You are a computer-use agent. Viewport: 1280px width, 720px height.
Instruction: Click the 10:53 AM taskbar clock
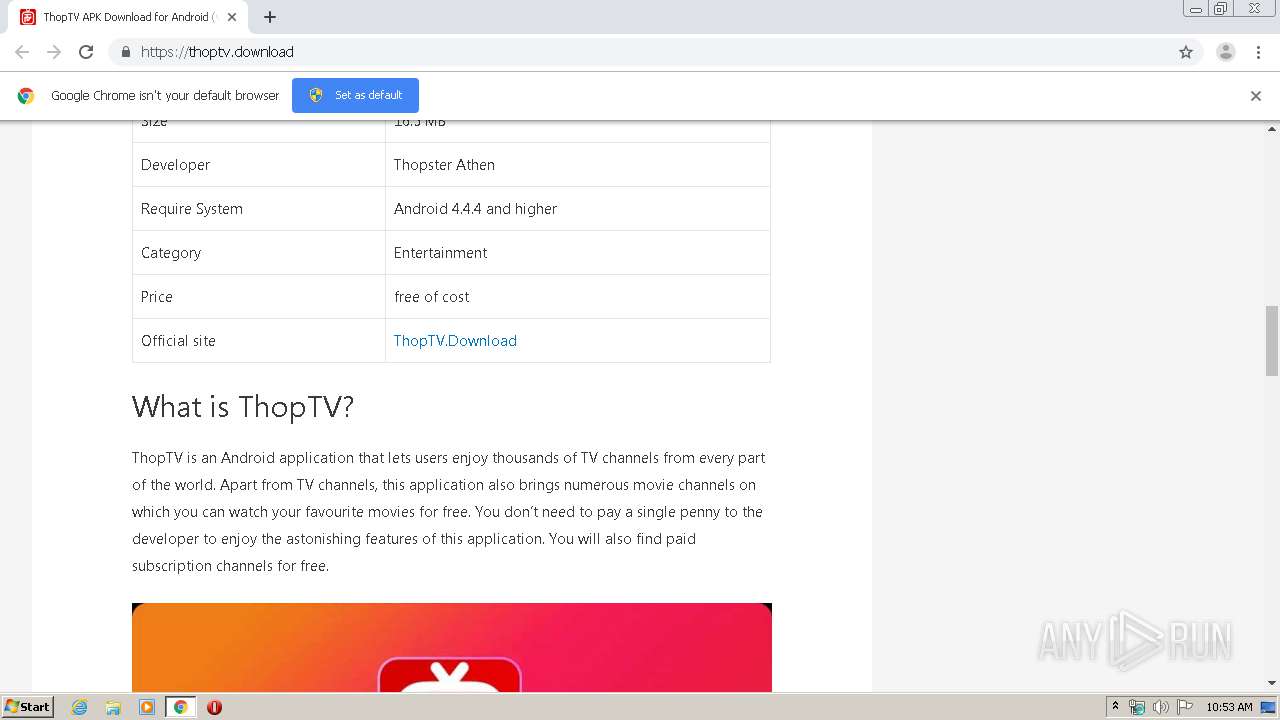click(x=1229, y=707)
